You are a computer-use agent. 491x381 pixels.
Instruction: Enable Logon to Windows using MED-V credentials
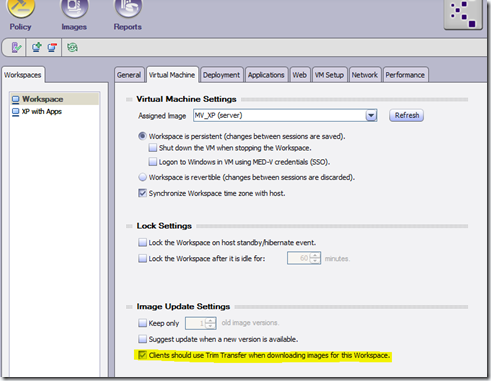point(153,162)
